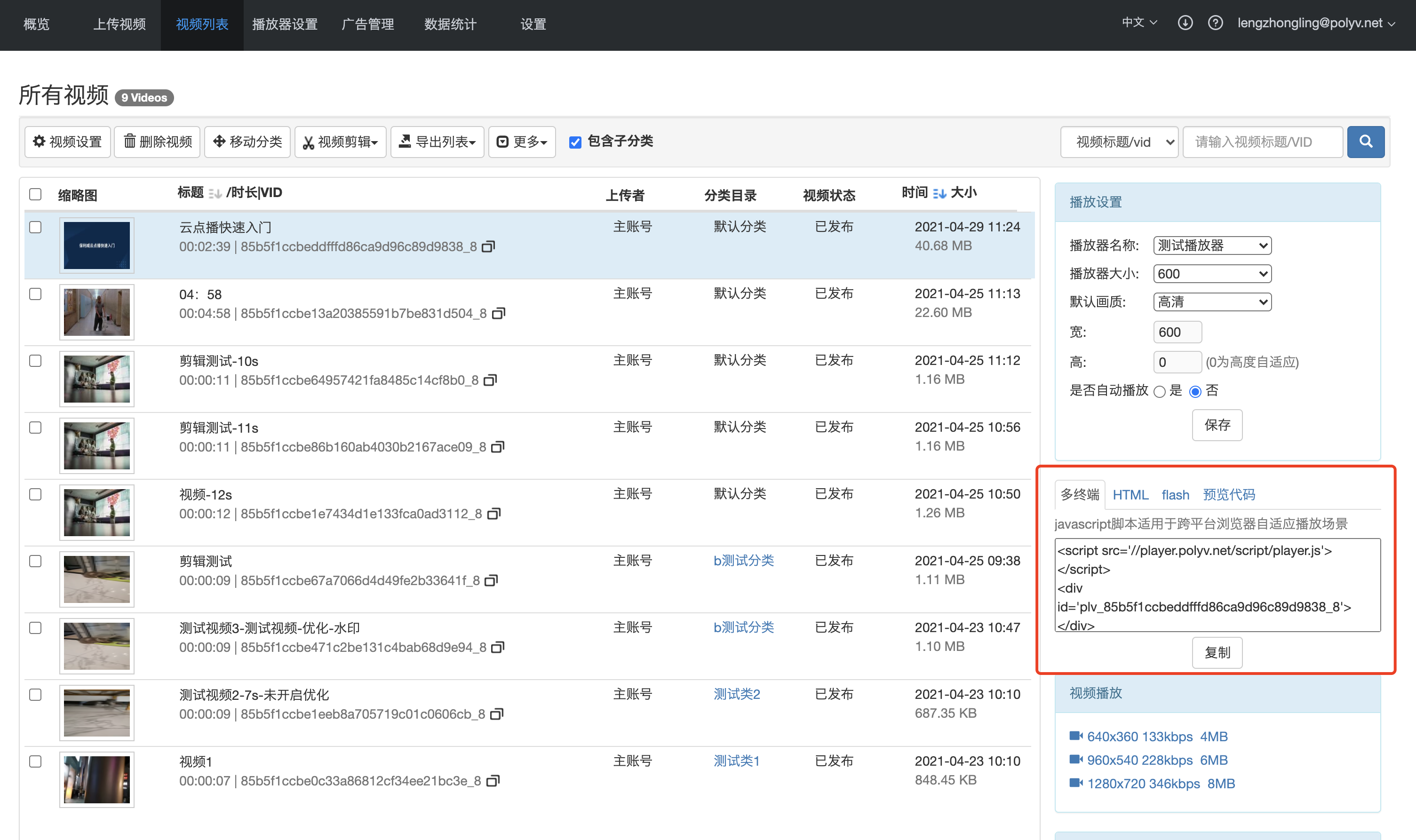The width and height of the screenshot is (1416, 840).
Task: Expand the 播放器大小 dropdown
Action: click(x=1212, y=274)
